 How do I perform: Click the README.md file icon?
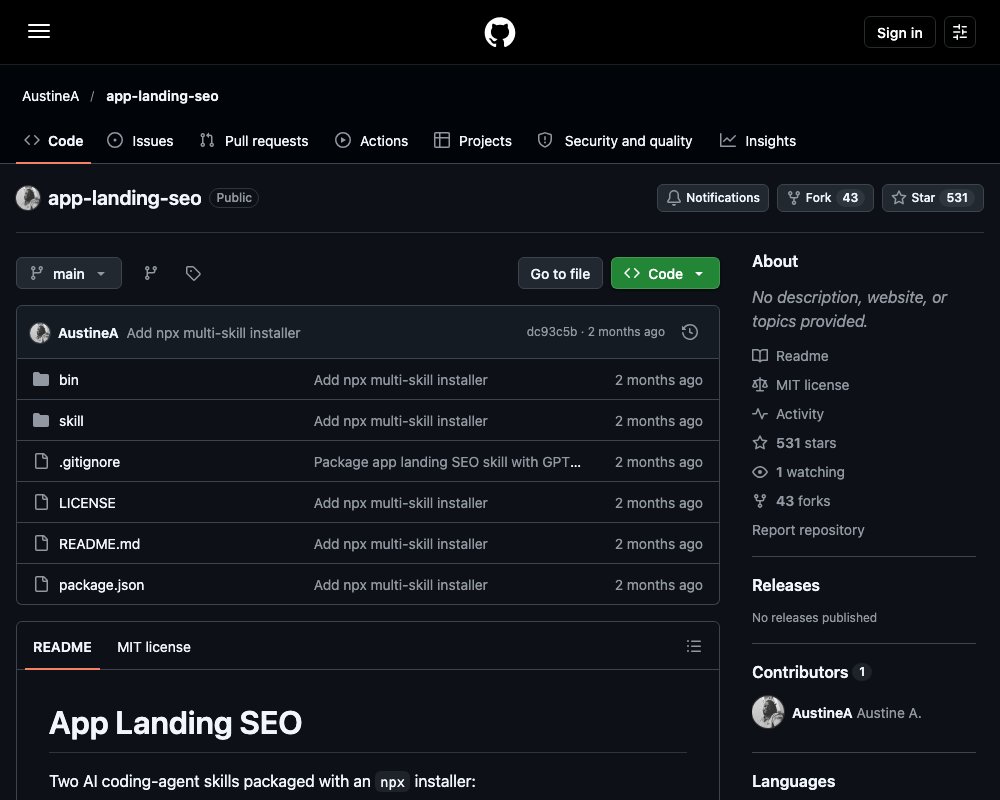(41, 544)
